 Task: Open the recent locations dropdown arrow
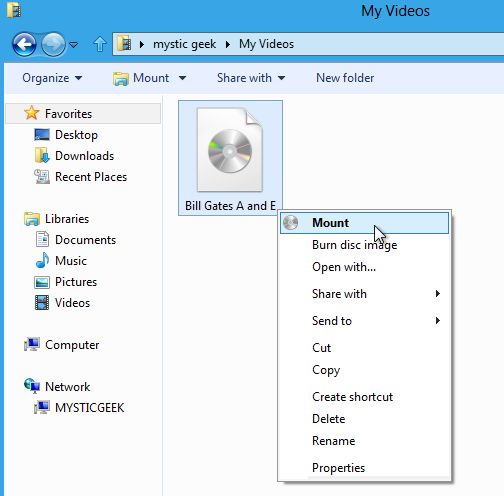click(74, 44)
